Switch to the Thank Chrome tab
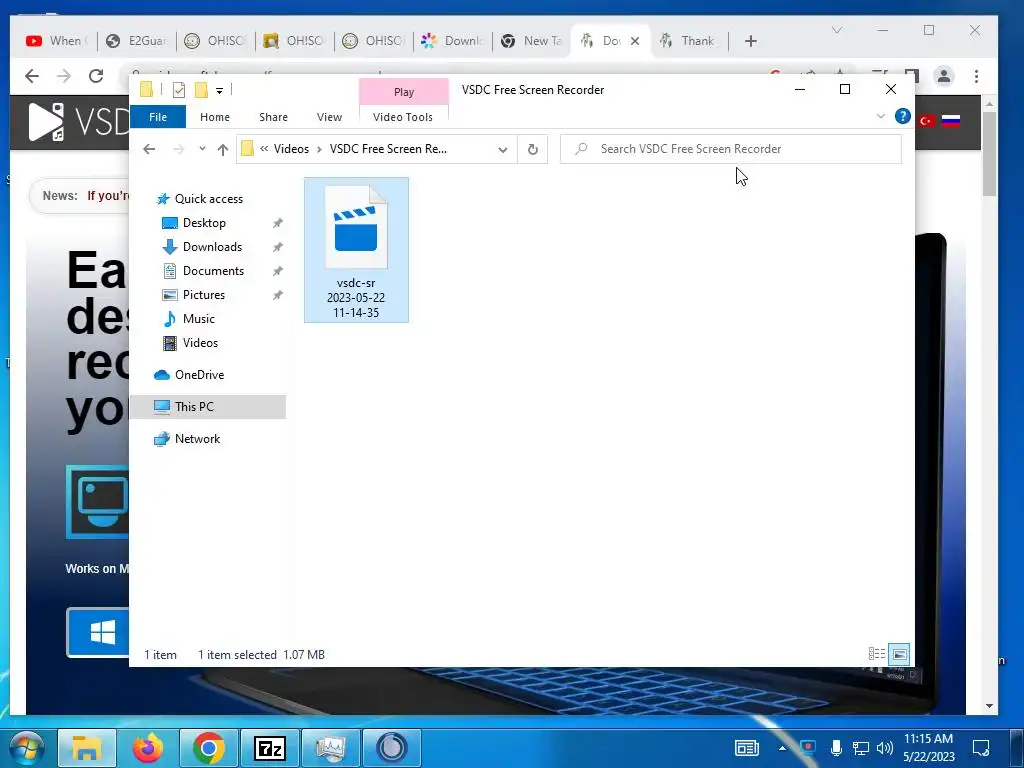1024x768 pixels. click(689, 41)
